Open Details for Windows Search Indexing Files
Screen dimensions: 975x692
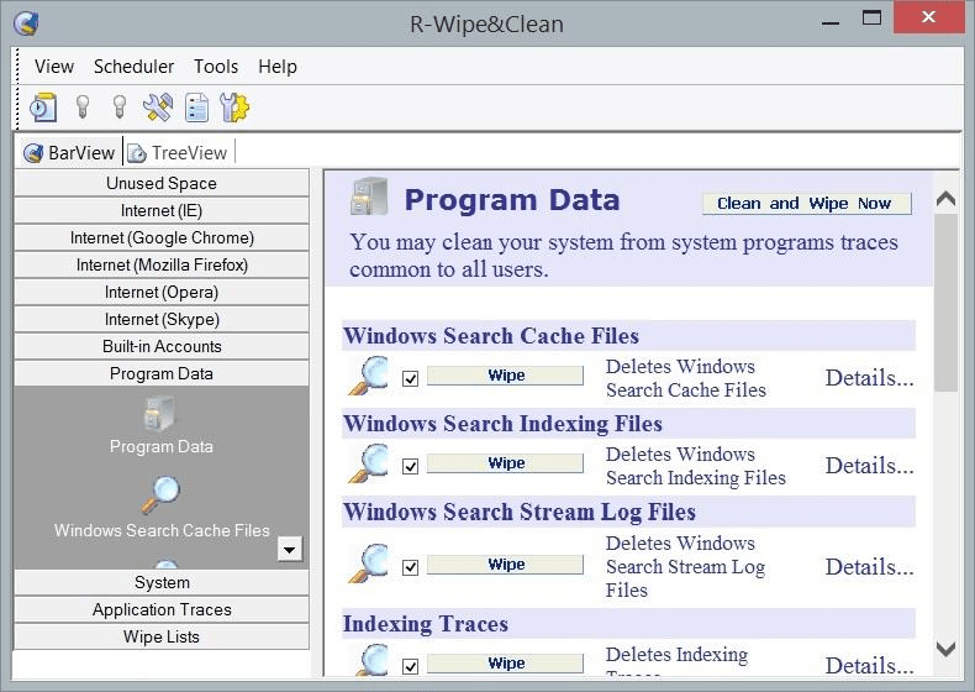pyautogui.click(x=868, y=466)
